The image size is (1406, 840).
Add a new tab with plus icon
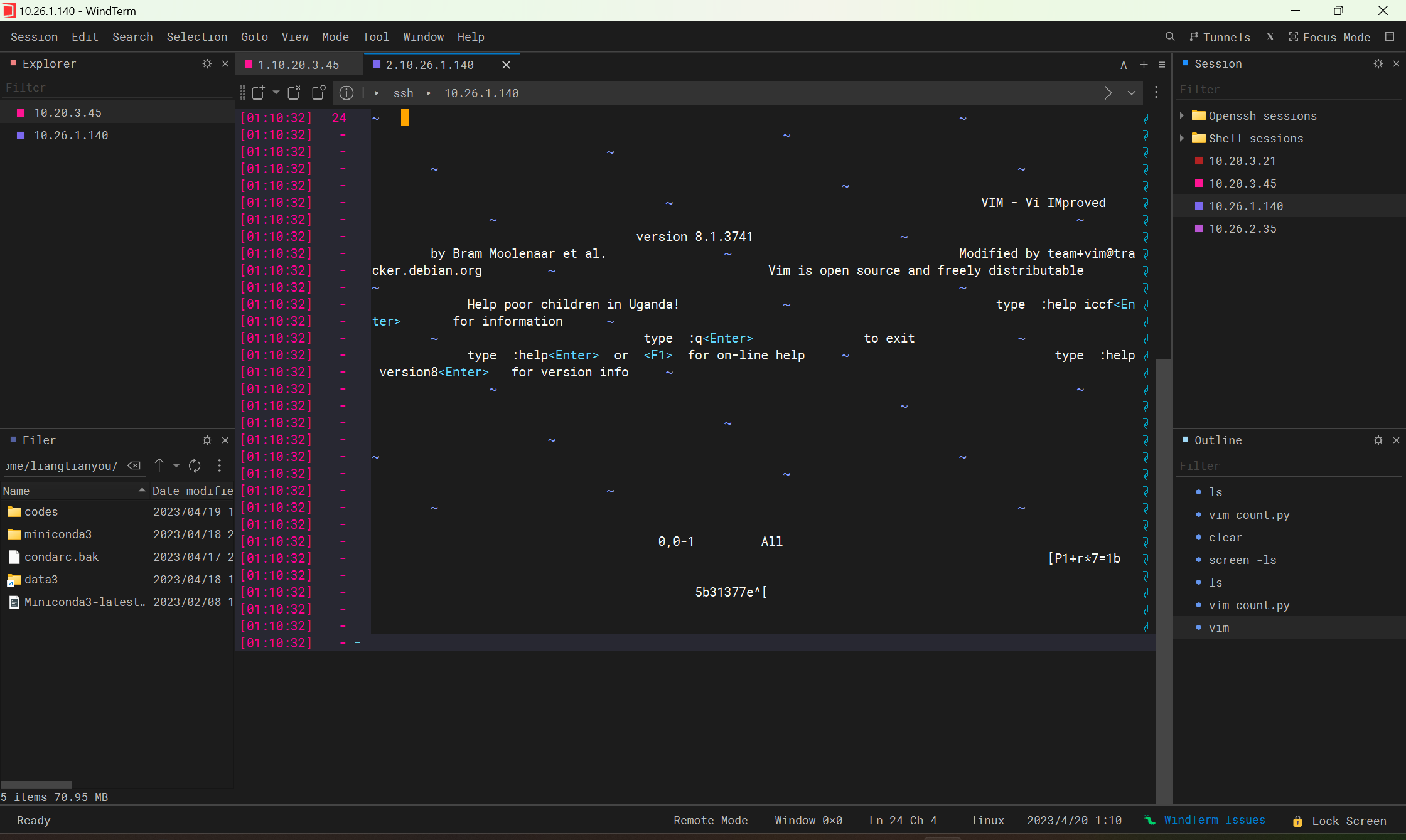1144,65
